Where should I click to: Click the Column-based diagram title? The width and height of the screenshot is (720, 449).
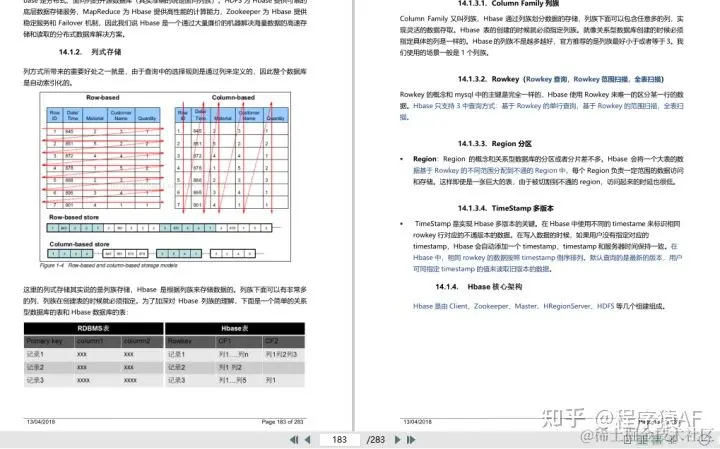pos(233,97)
